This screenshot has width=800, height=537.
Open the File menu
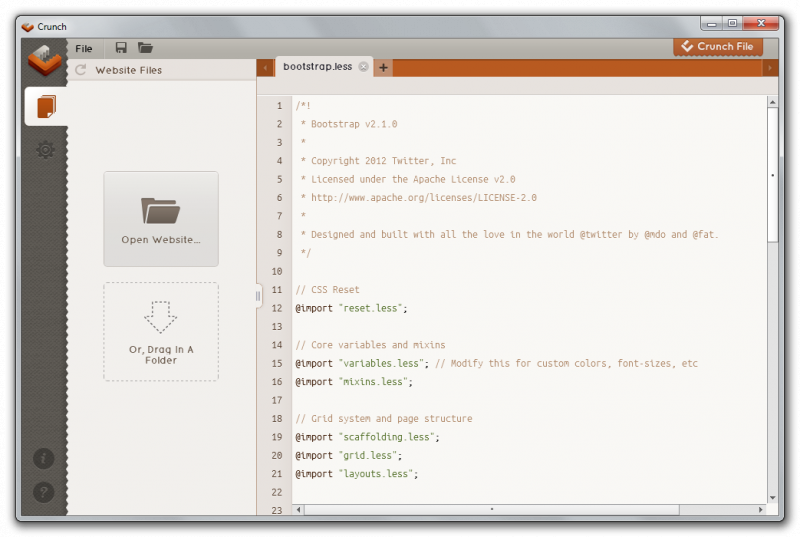(84, 48)
